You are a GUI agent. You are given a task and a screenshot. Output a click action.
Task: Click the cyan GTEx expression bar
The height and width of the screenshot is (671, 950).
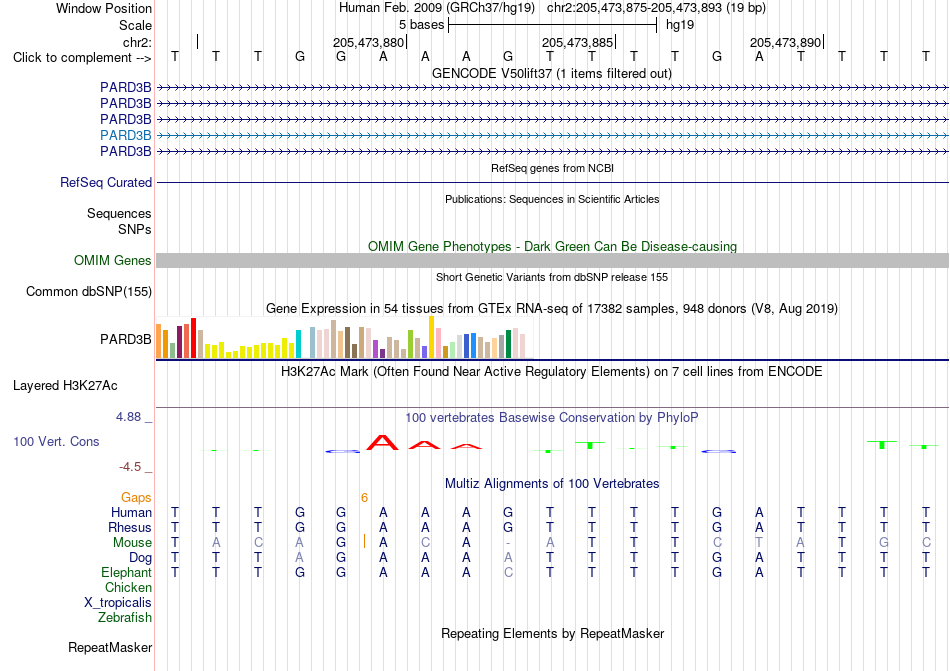click(298, 344)
